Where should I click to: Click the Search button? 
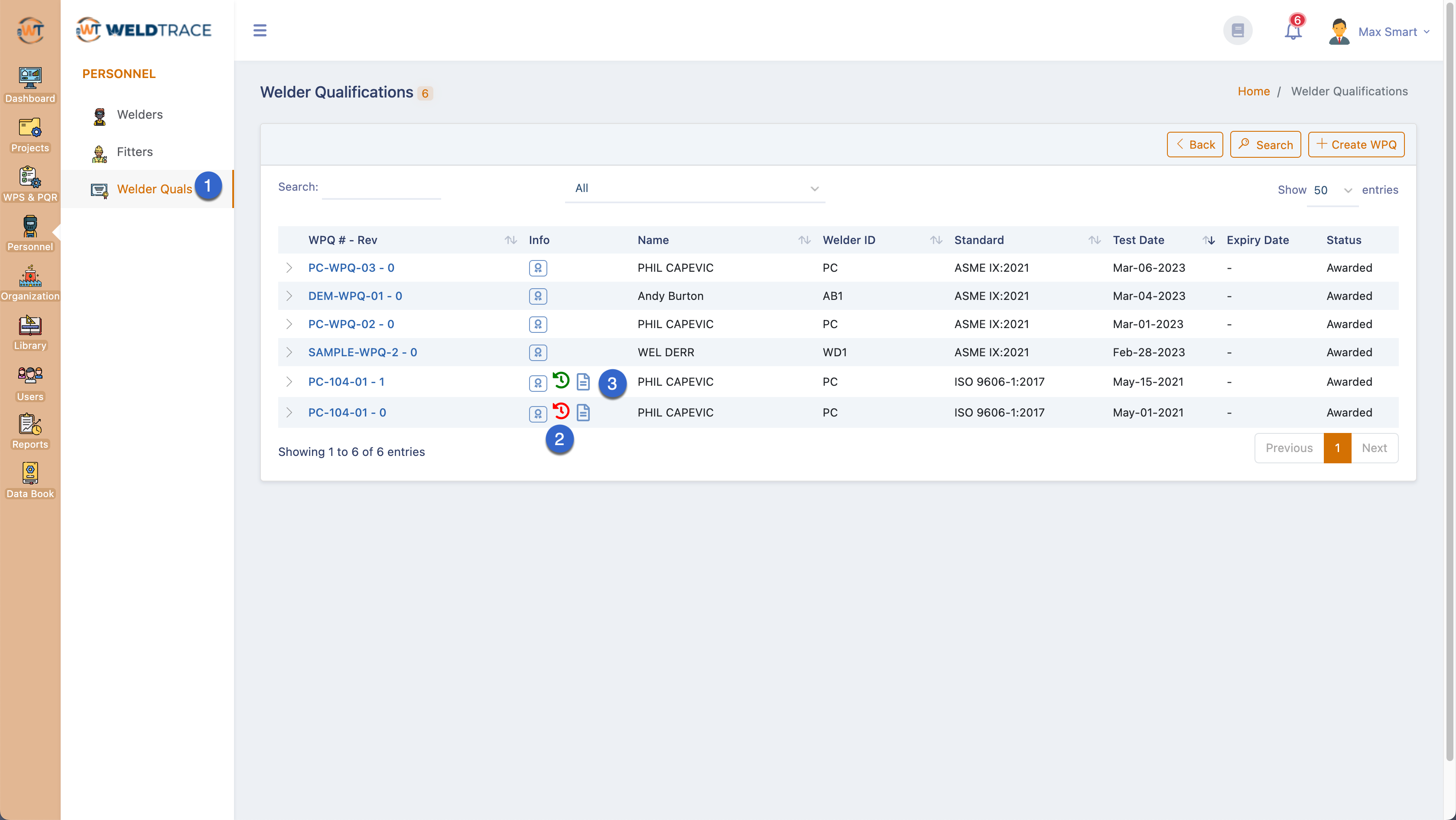(1265, 145)
